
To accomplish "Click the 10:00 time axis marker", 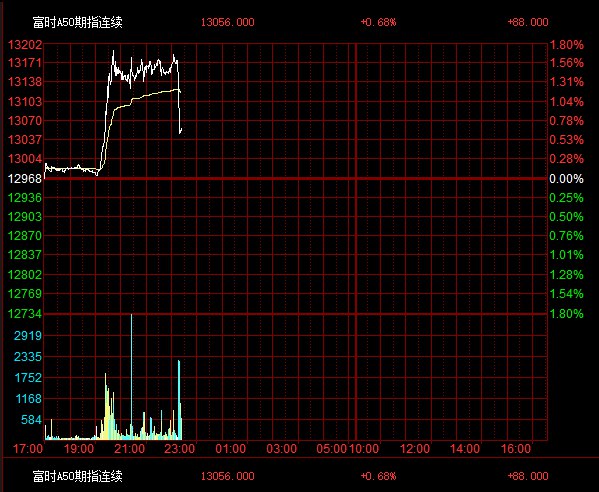I will click(x=364, y=448).
